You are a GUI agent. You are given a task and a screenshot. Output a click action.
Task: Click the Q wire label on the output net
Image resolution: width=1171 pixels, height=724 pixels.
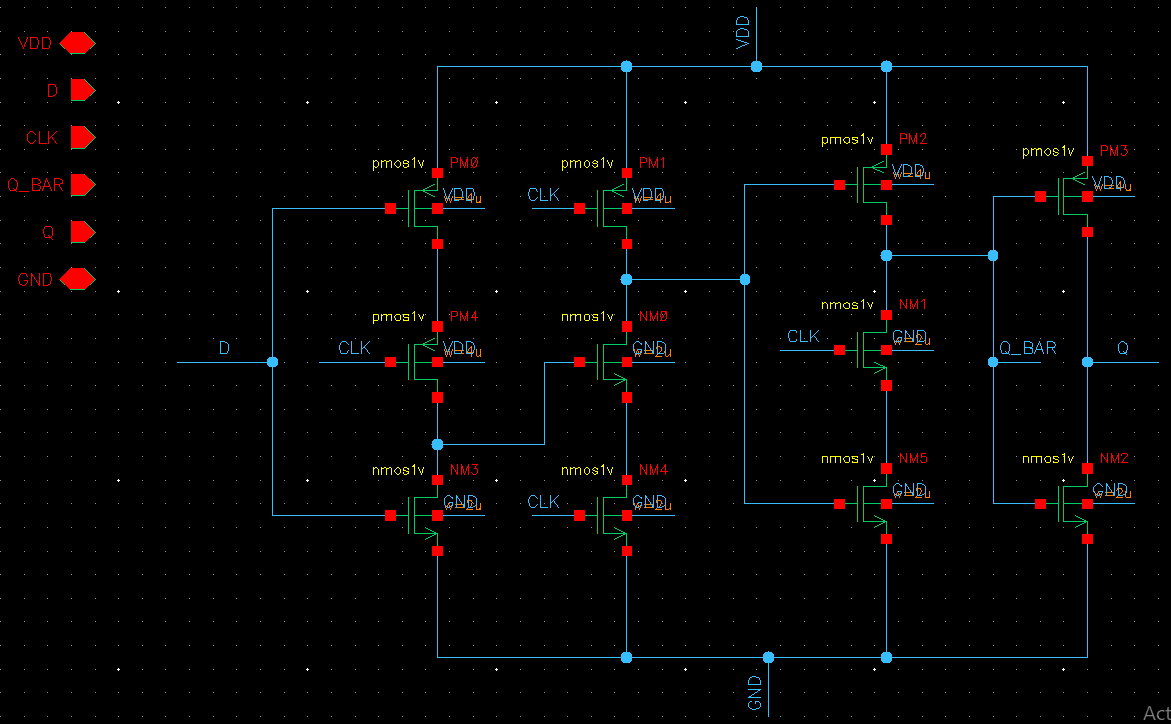1122,348
